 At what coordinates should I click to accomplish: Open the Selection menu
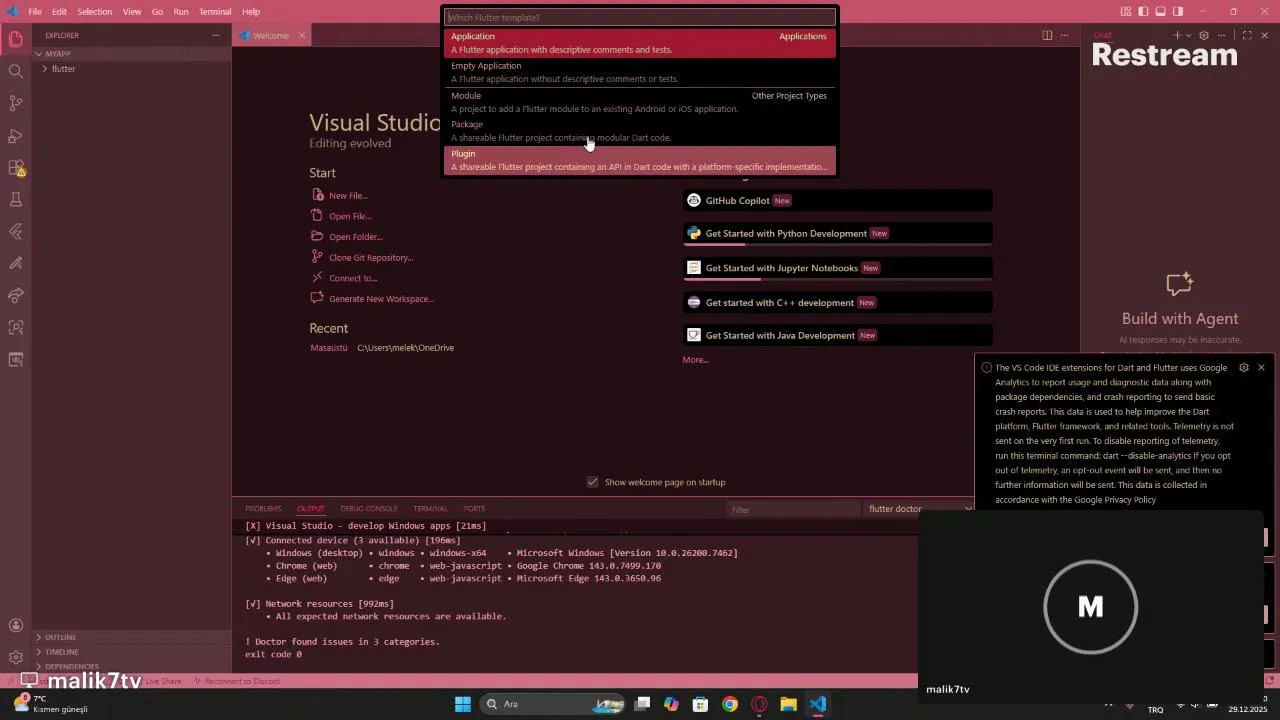tap(94, 11)
